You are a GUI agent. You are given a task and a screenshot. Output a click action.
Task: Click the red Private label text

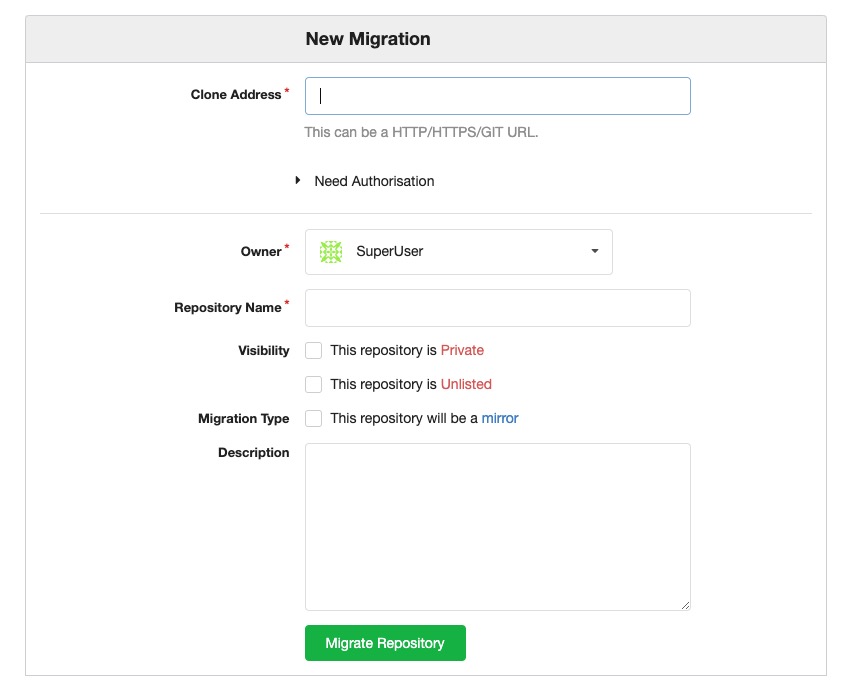(x=462, y=351)
